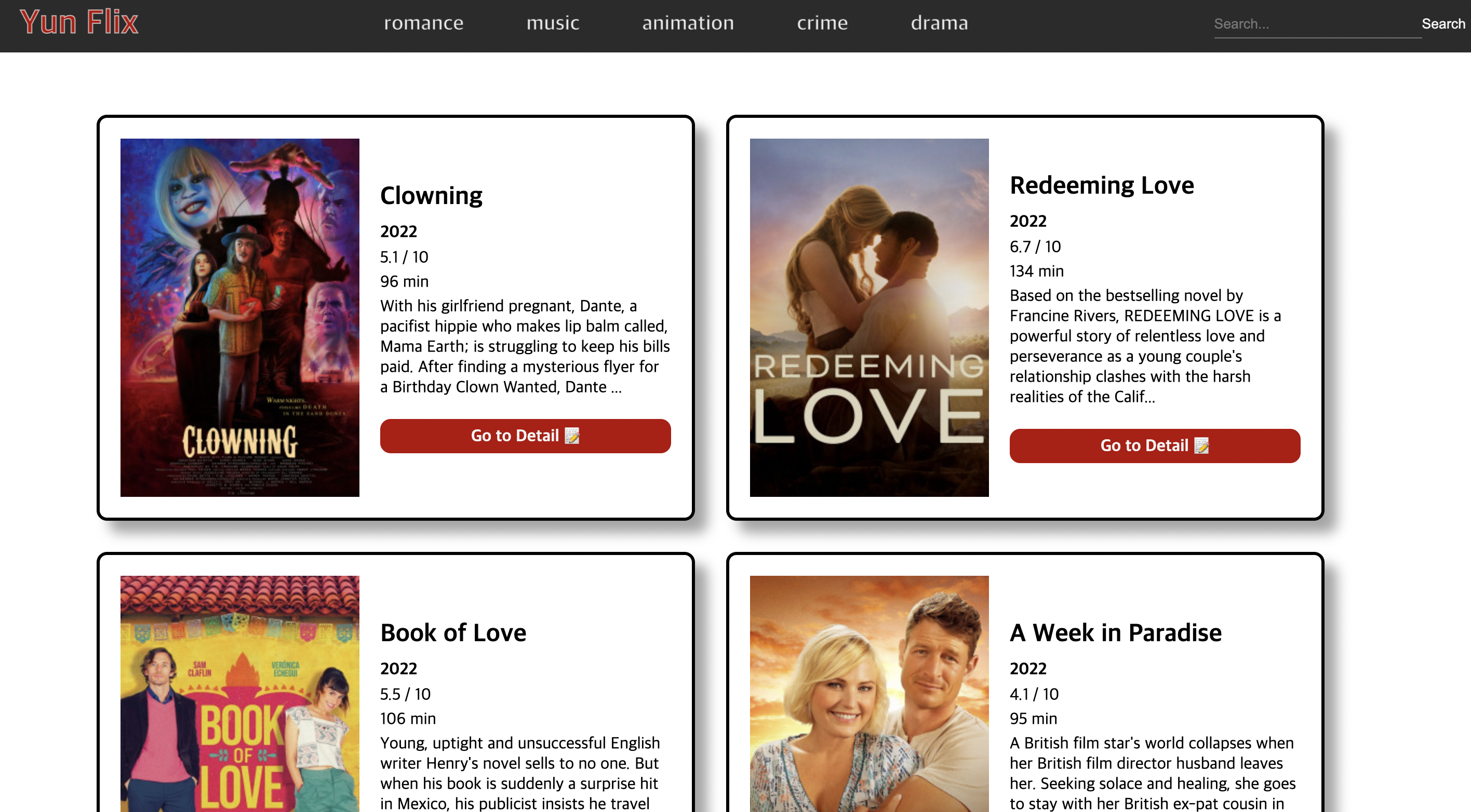Click the 95 min runtime
The image size is (1471, 812).
point(1033,719)
